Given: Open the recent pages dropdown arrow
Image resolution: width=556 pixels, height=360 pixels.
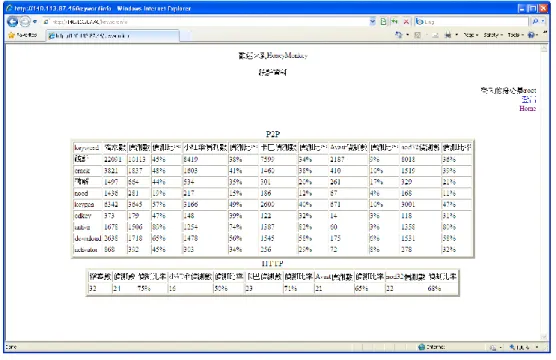Looking at the screenshot, I should pos(35,22).
